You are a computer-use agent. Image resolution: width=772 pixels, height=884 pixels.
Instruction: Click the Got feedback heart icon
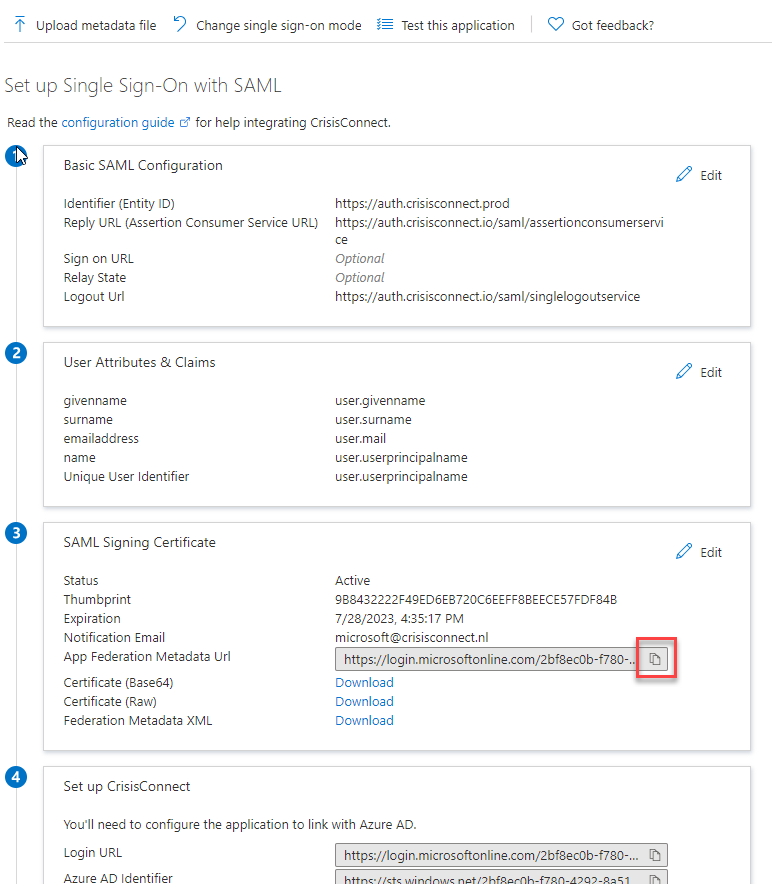coord(555,24)
